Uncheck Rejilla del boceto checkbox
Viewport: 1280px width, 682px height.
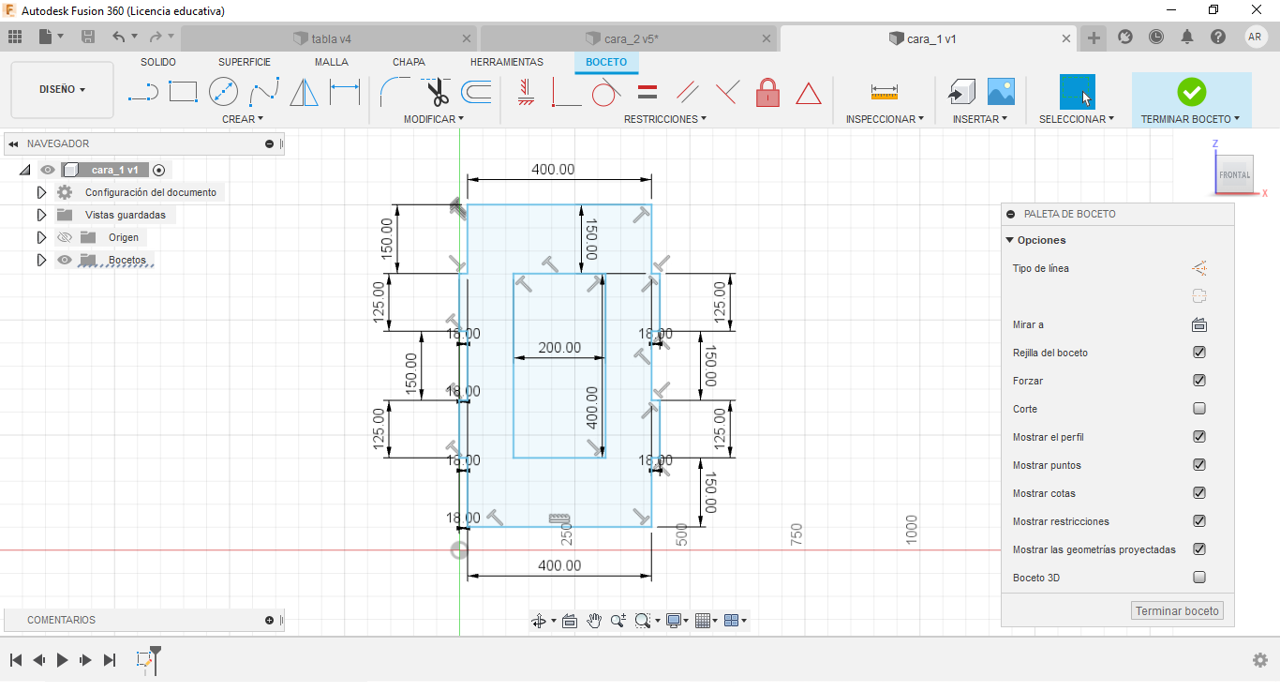(x=1199, y=352)
